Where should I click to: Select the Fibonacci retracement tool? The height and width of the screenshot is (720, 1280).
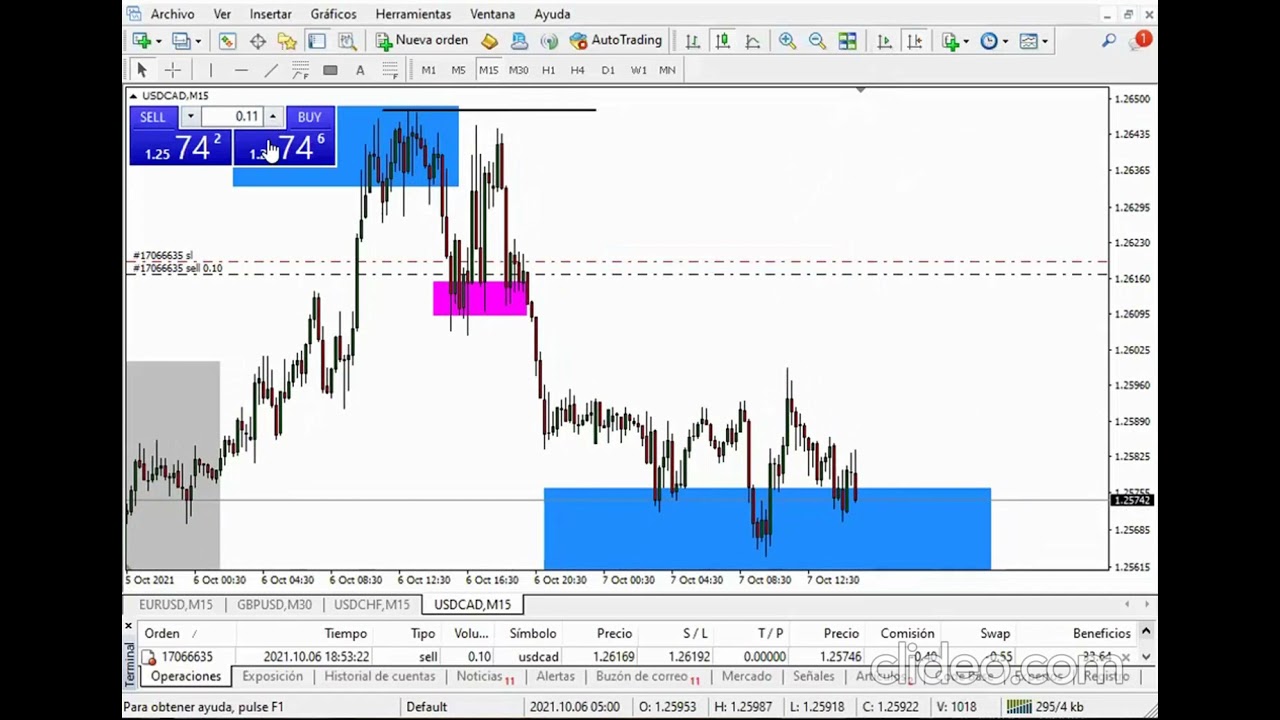(x=390, y=70)
